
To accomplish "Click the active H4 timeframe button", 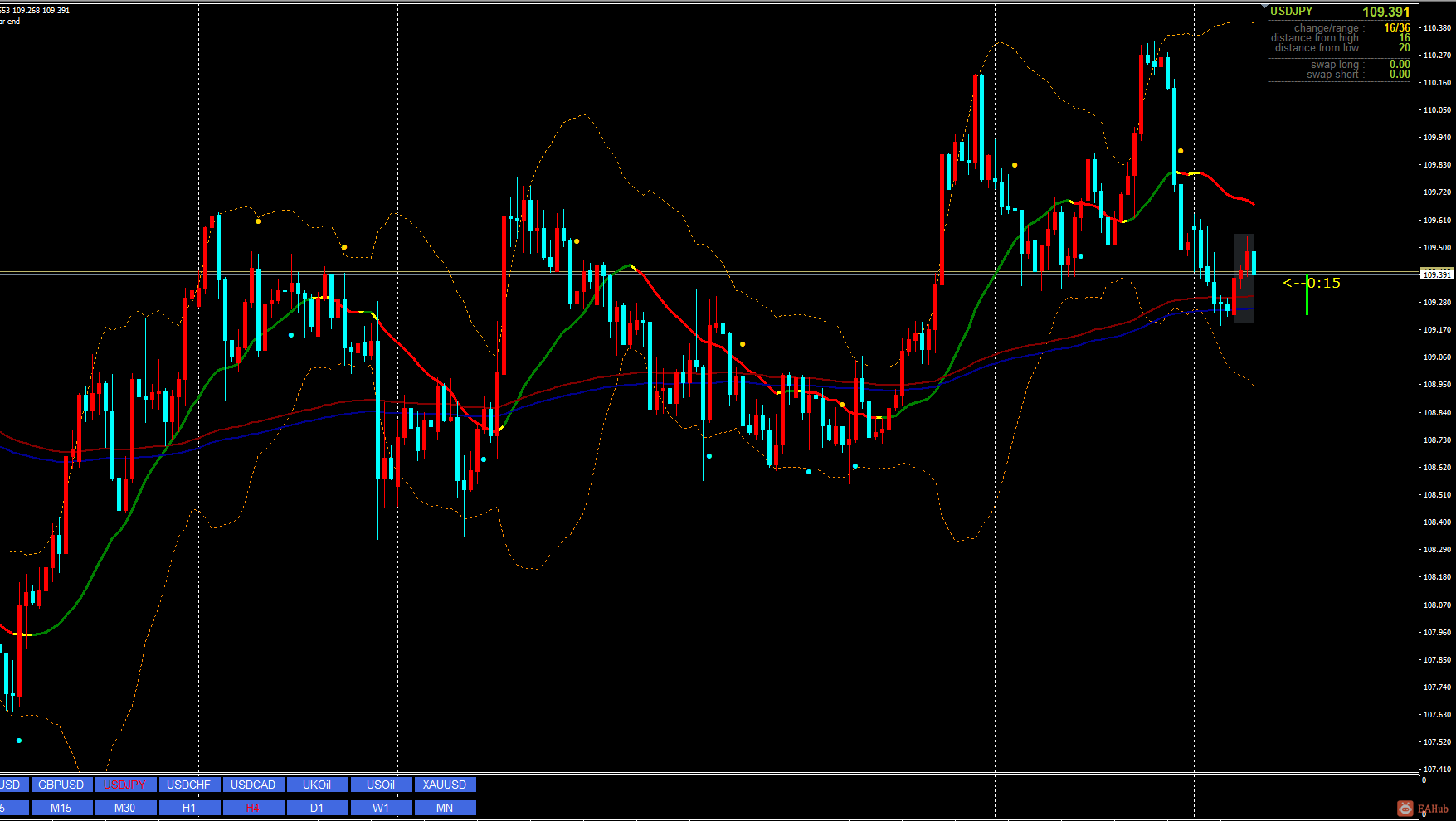I will (253, 807).
